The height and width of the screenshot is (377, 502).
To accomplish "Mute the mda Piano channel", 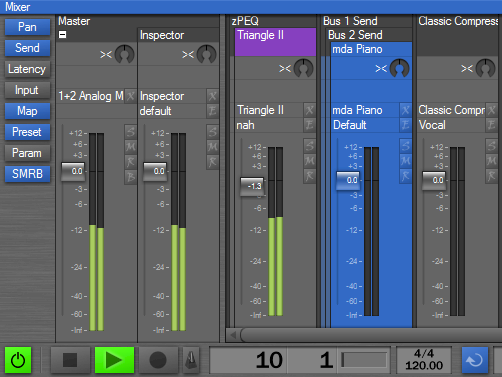I will (x=405, y=161).
